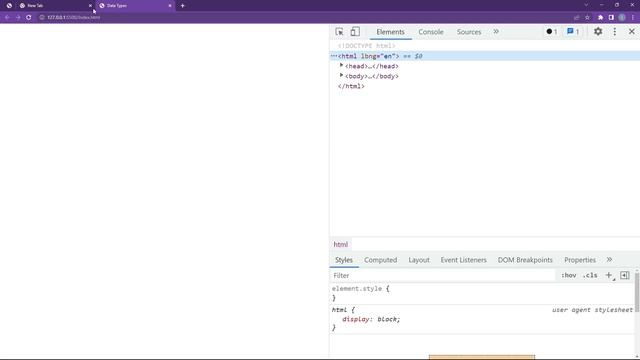
Task: Show more DevTools panel tabs chevron
Action: click(496, 31)
